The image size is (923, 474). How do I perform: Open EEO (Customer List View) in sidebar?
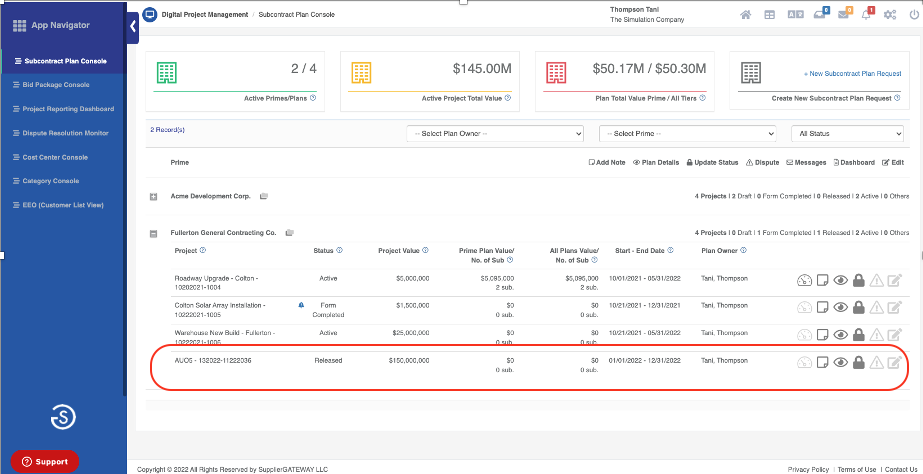point(63,205)
